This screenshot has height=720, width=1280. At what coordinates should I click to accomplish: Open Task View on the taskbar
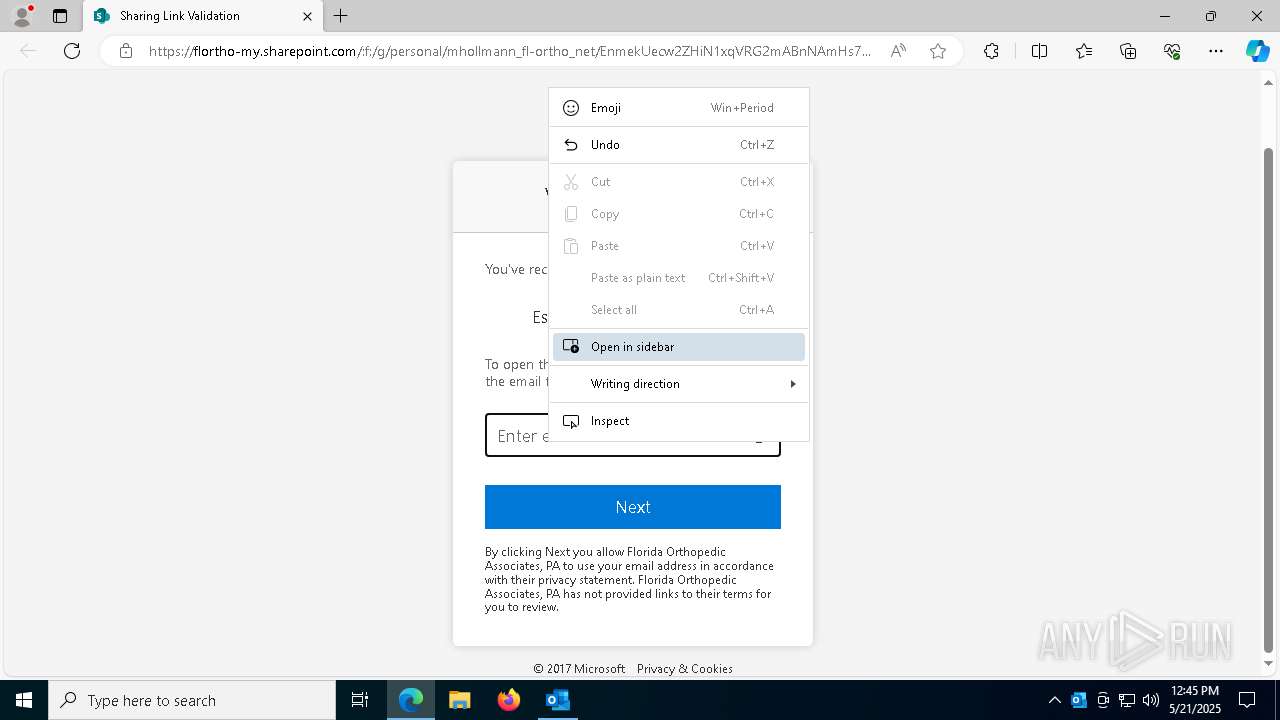[x=360, y=700]
